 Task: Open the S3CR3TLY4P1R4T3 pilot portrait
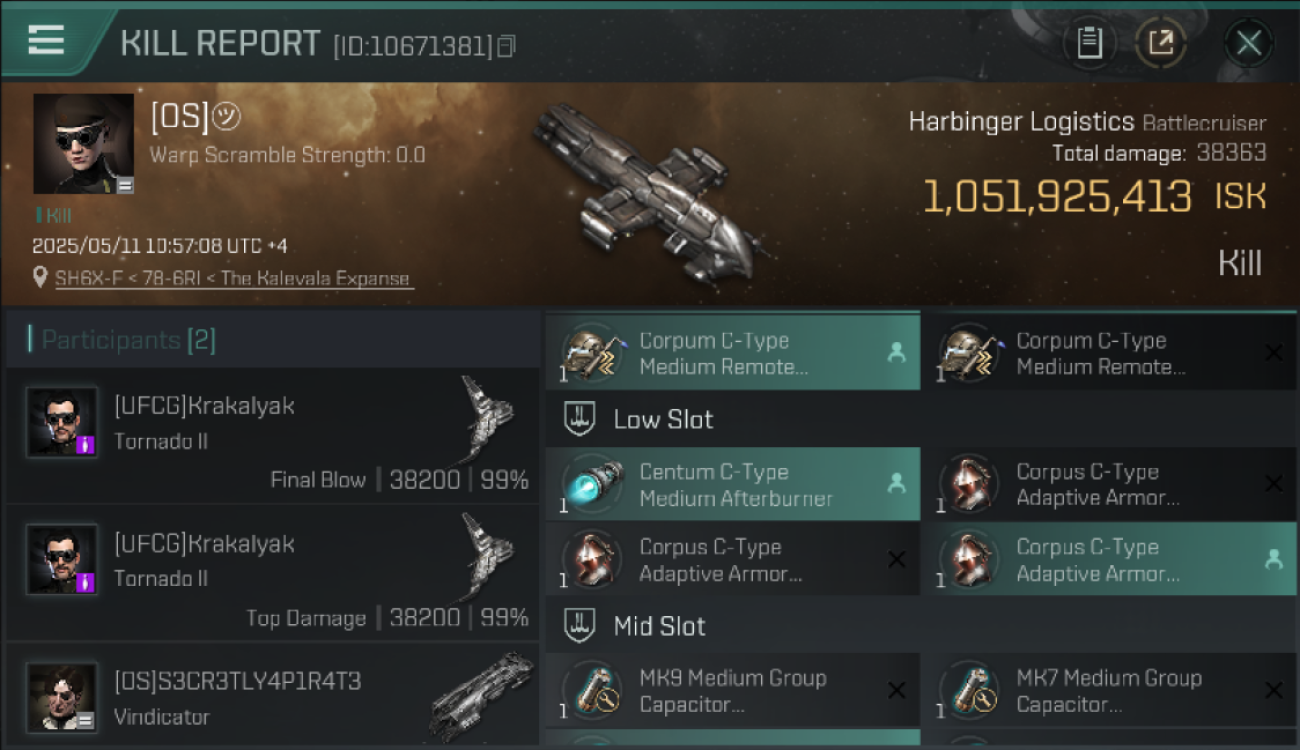(62, 697)
